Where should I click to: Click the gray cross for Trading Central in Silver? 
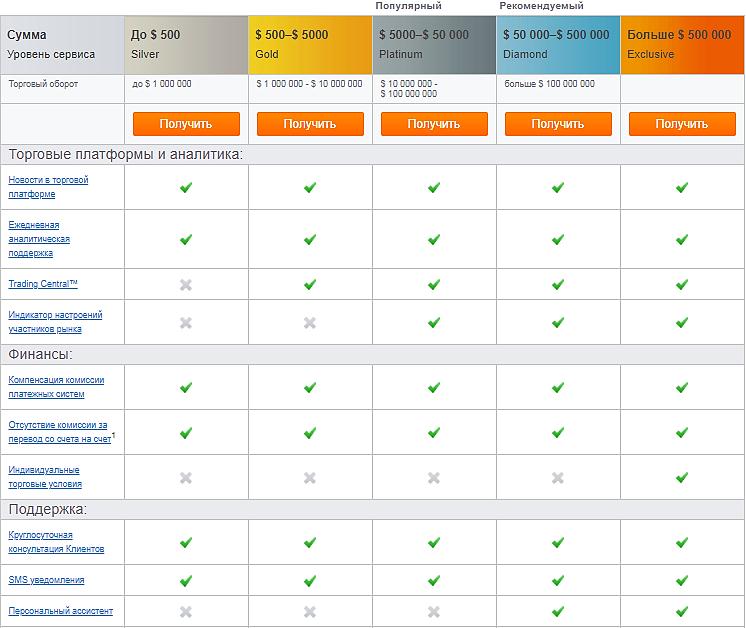point(186,285)
